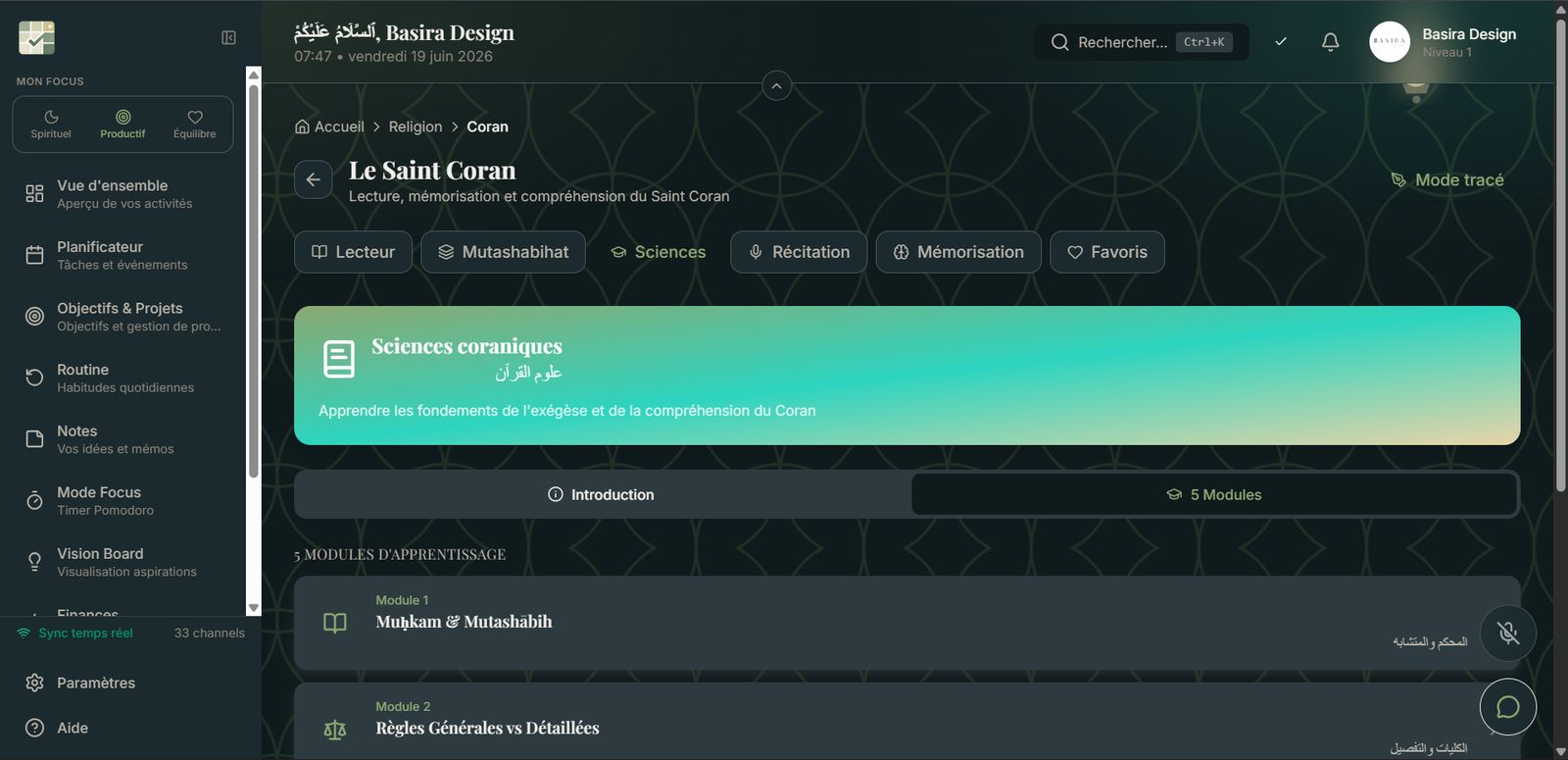1568x760 pixels.
Task: Open the Routine section
Action: pos(123,378)
